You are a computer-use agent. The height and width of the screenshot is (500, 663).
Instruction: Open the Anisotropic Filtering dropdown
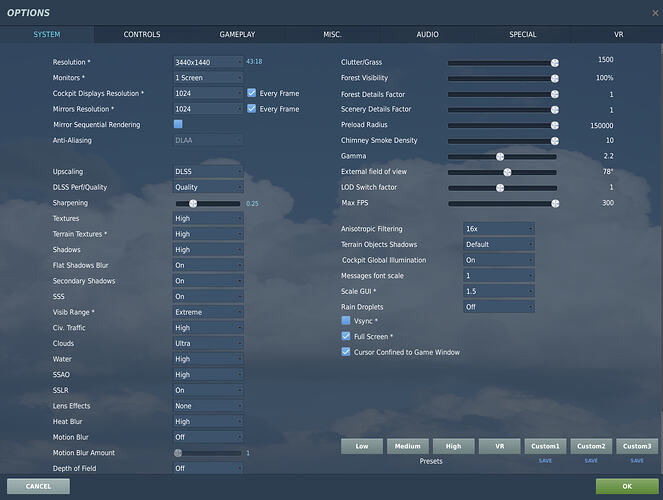coord(498,229)
